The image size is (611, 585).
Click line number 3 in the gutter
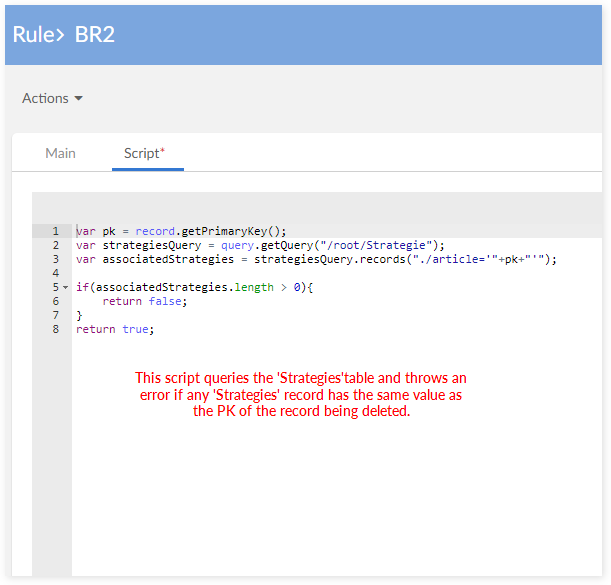(56, 259)
